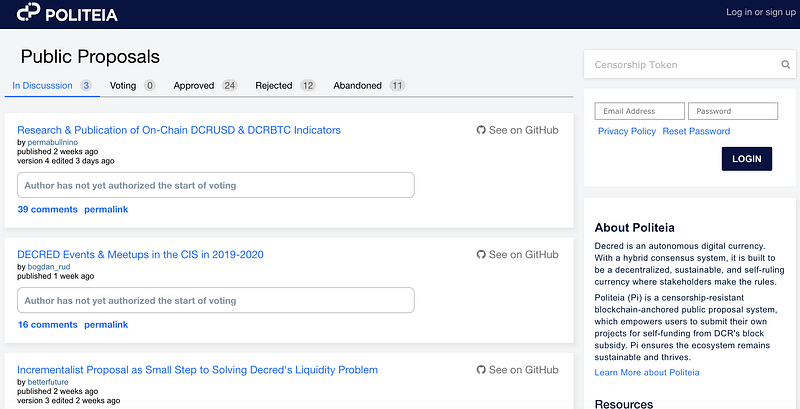This screenshot has width=800, height=409.
Task: Open Log in or sign up
Action: point(761,12)
